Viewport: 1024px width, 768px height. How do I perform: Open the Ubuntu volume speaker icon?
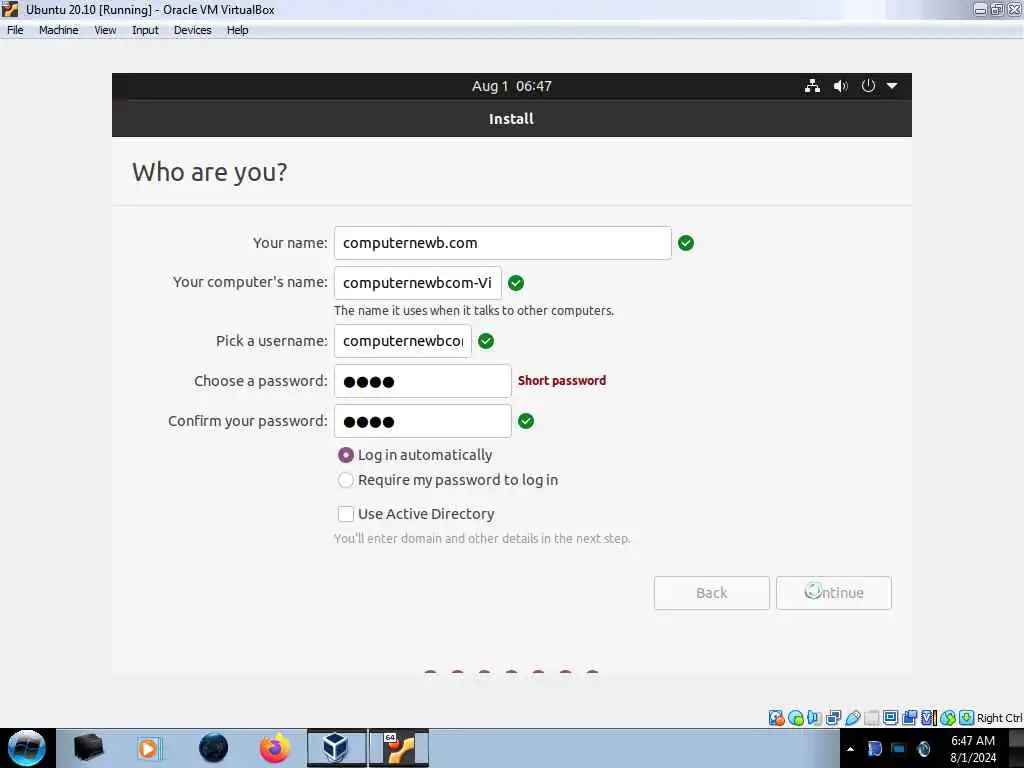click(840, 86)
